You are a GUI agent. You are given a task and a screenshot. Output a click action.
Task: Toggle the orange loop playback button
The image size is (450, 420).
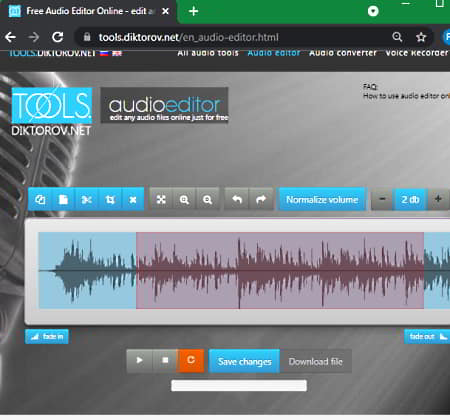click(191, 361)
